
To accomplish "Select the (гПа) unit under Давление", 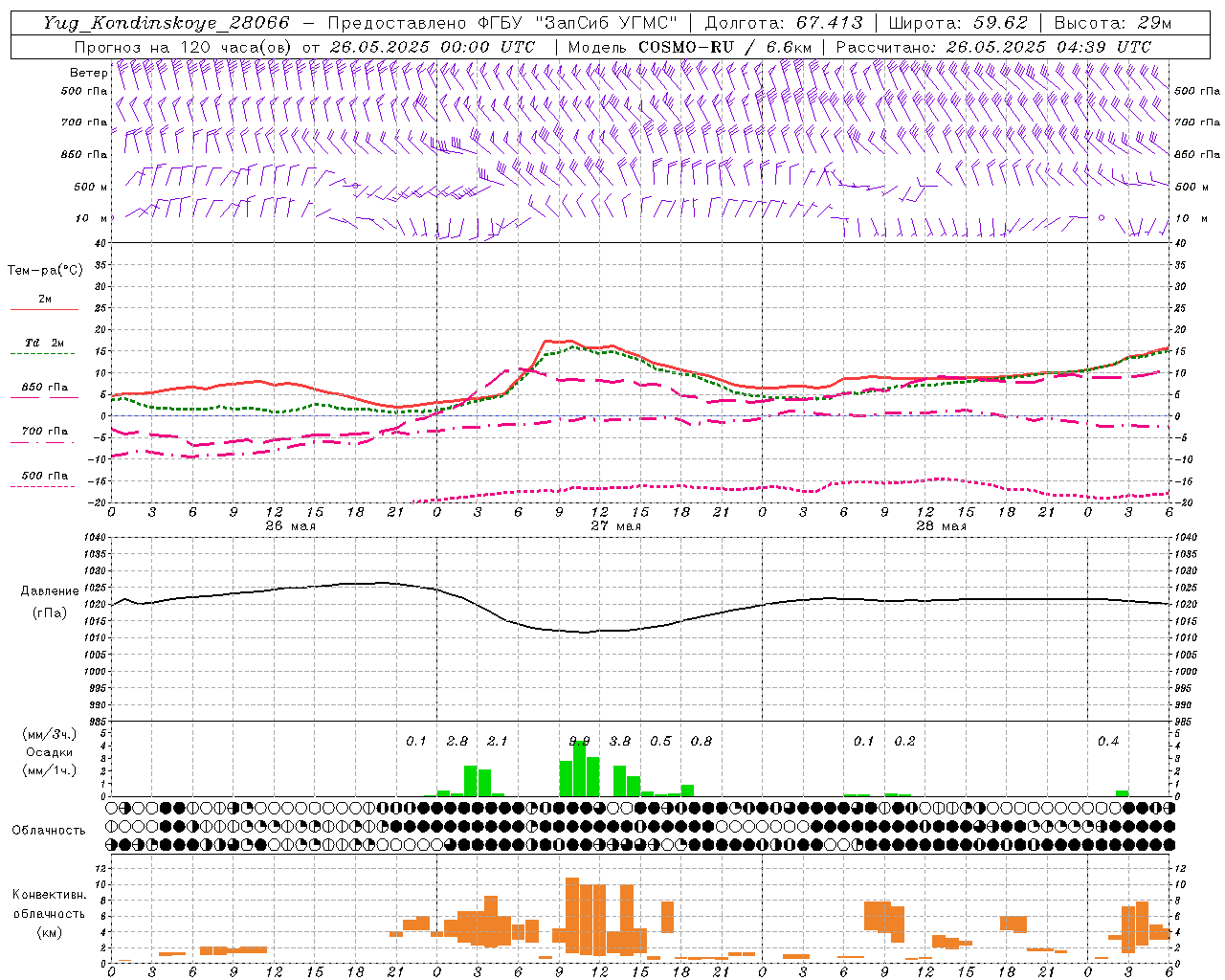I will point(50,613).
